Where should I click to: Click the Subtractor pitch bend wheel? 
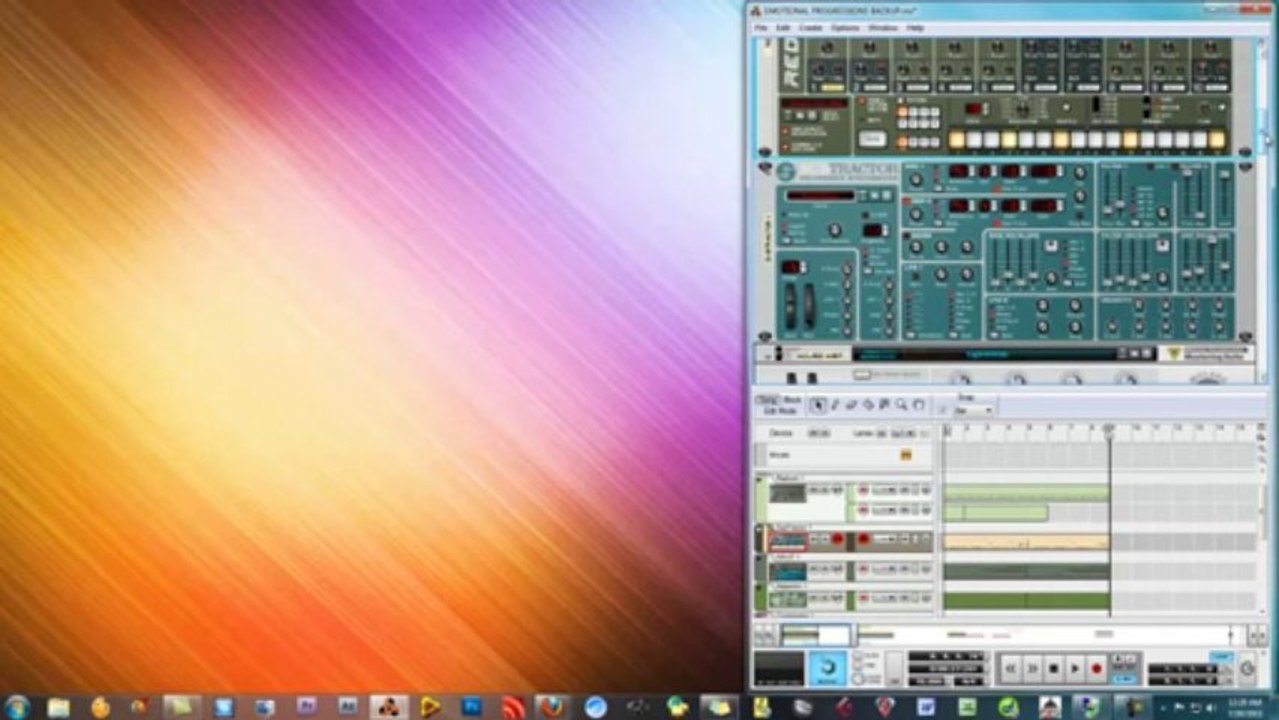point(792,307)
